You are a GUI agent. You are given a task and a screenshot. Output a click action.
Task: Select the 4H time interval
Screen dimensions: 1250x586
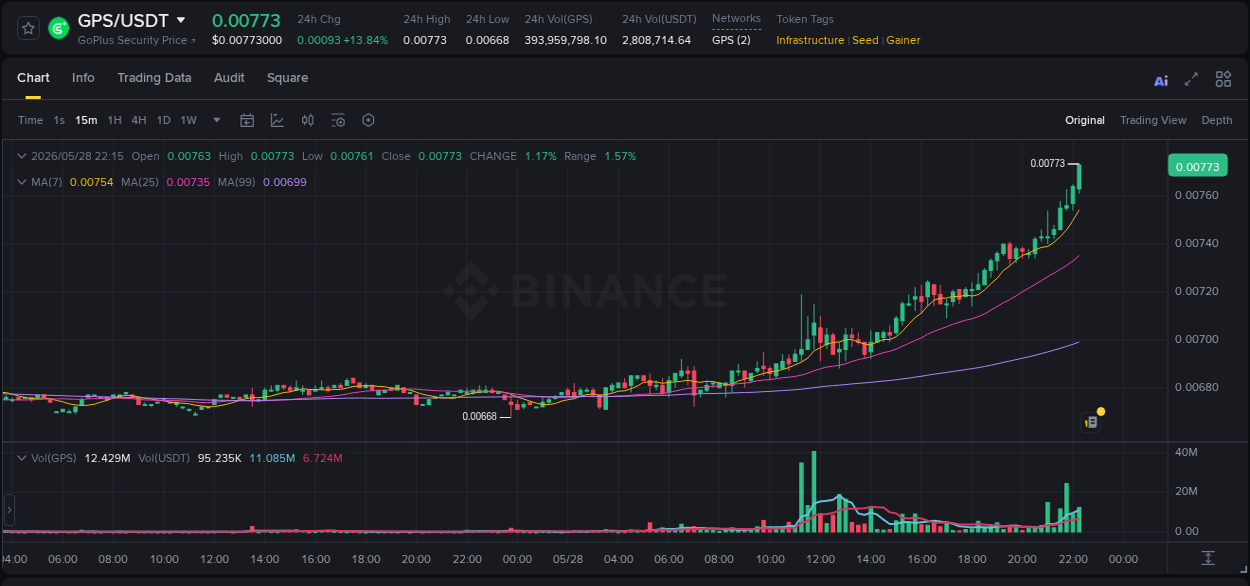(x=138, y=120)
